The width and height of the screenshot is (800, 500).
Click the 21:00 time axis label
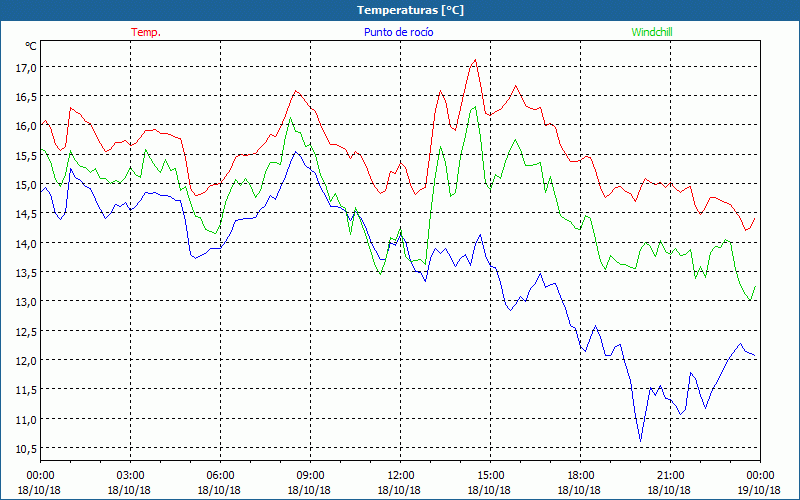pos(670,476)
